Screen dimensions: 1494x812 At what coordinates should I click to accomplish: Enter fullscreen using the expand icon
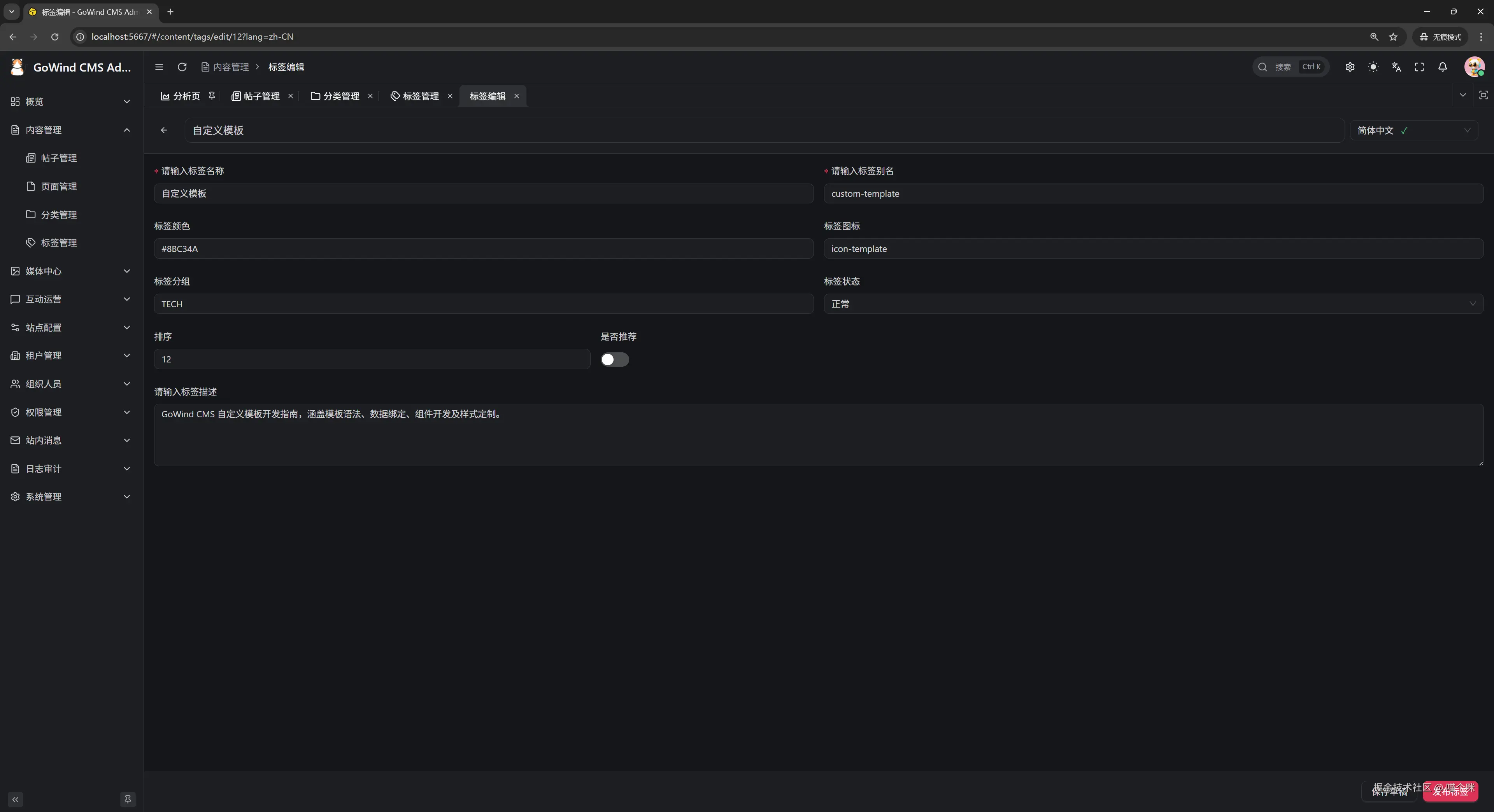tap(1419, 67)
